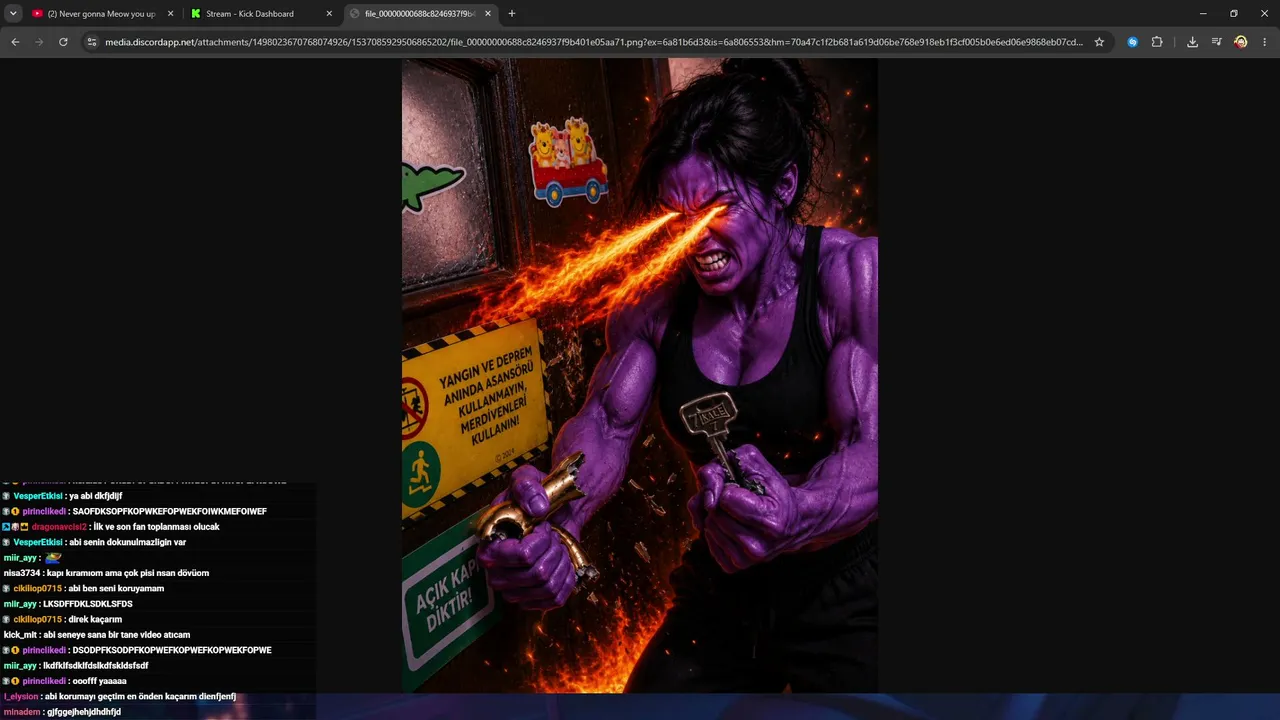Select chat message 'direk kaçarım'

point(95,620)
